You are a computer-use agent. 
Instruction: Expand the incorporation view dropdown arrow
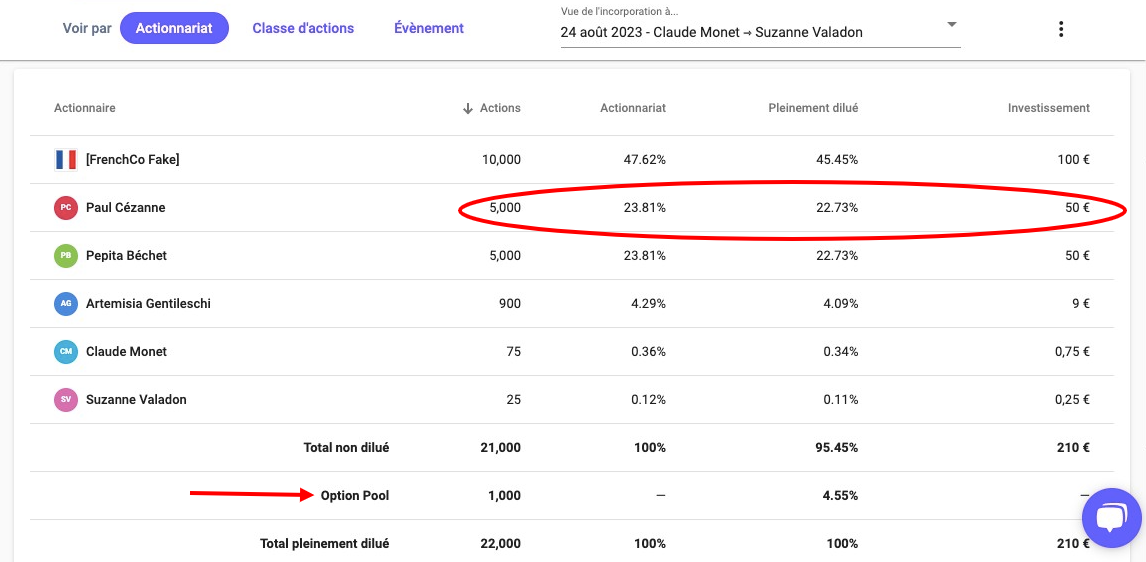click(x=951, y=24)
